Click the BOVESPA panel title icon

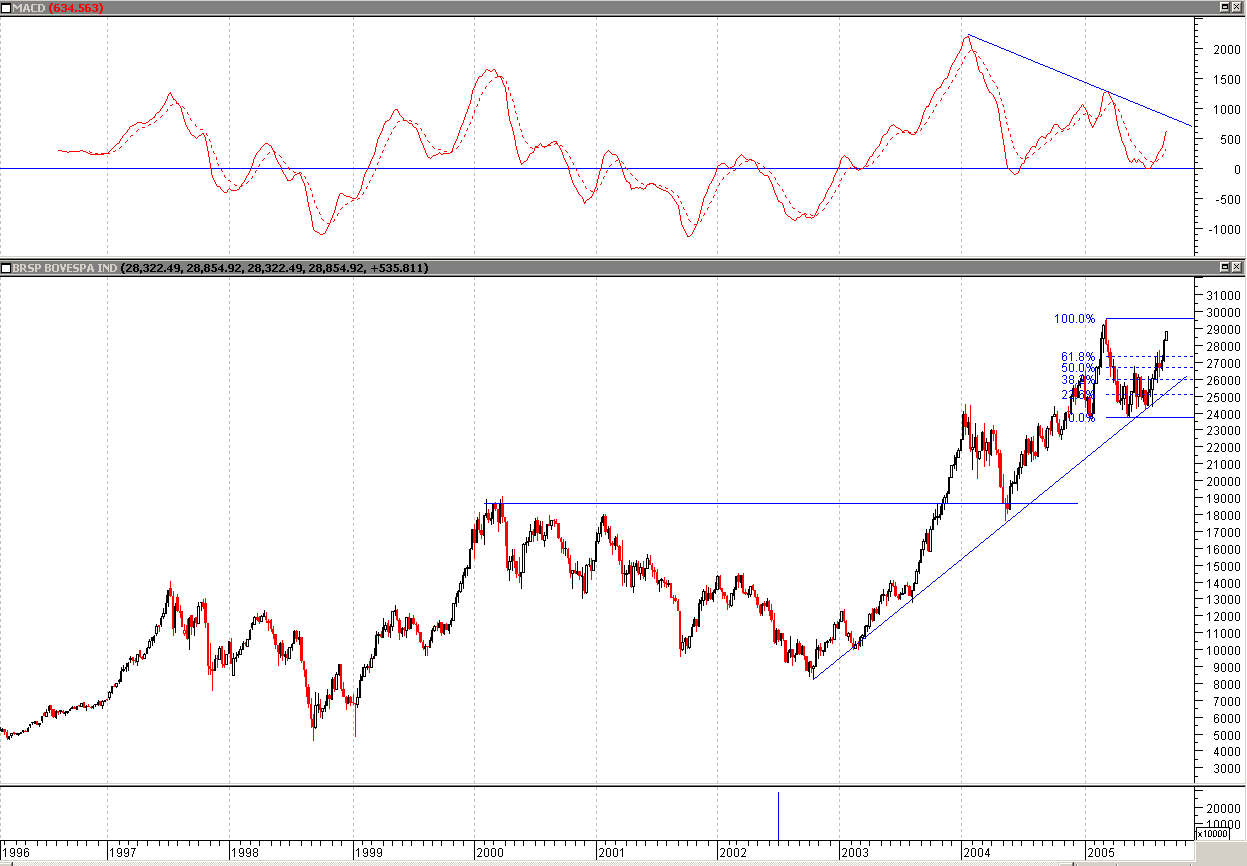point(6,267)
